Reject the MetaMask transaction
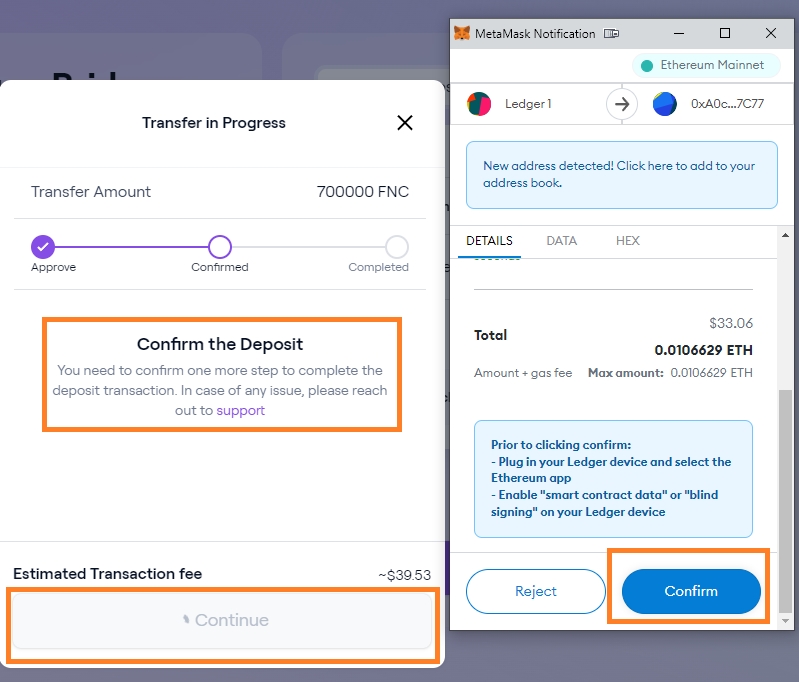This screenshot has height=682, width=799. (536, 591)
